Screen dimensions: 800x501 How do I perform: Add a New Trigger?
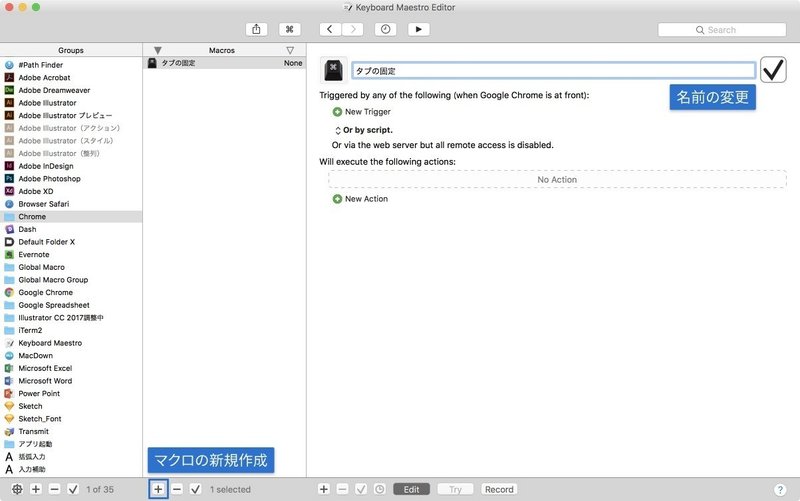361,112
